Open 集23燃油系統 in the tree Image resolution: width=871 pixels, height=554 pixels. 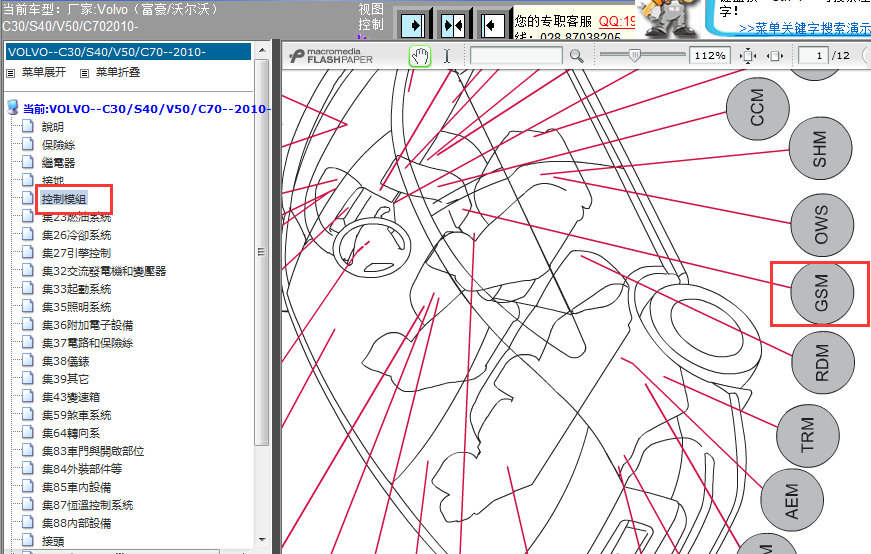[x=77, y=217]
